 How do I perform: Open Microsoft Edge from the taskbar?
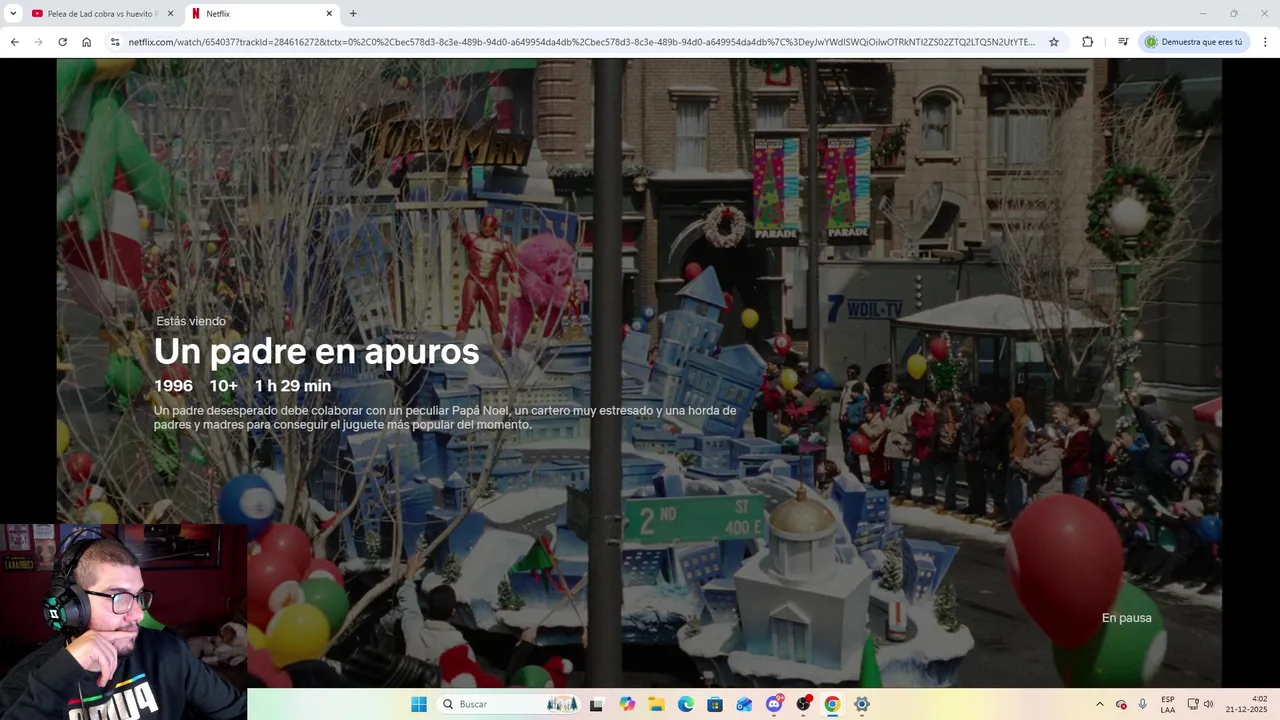[x=686, y=704]
